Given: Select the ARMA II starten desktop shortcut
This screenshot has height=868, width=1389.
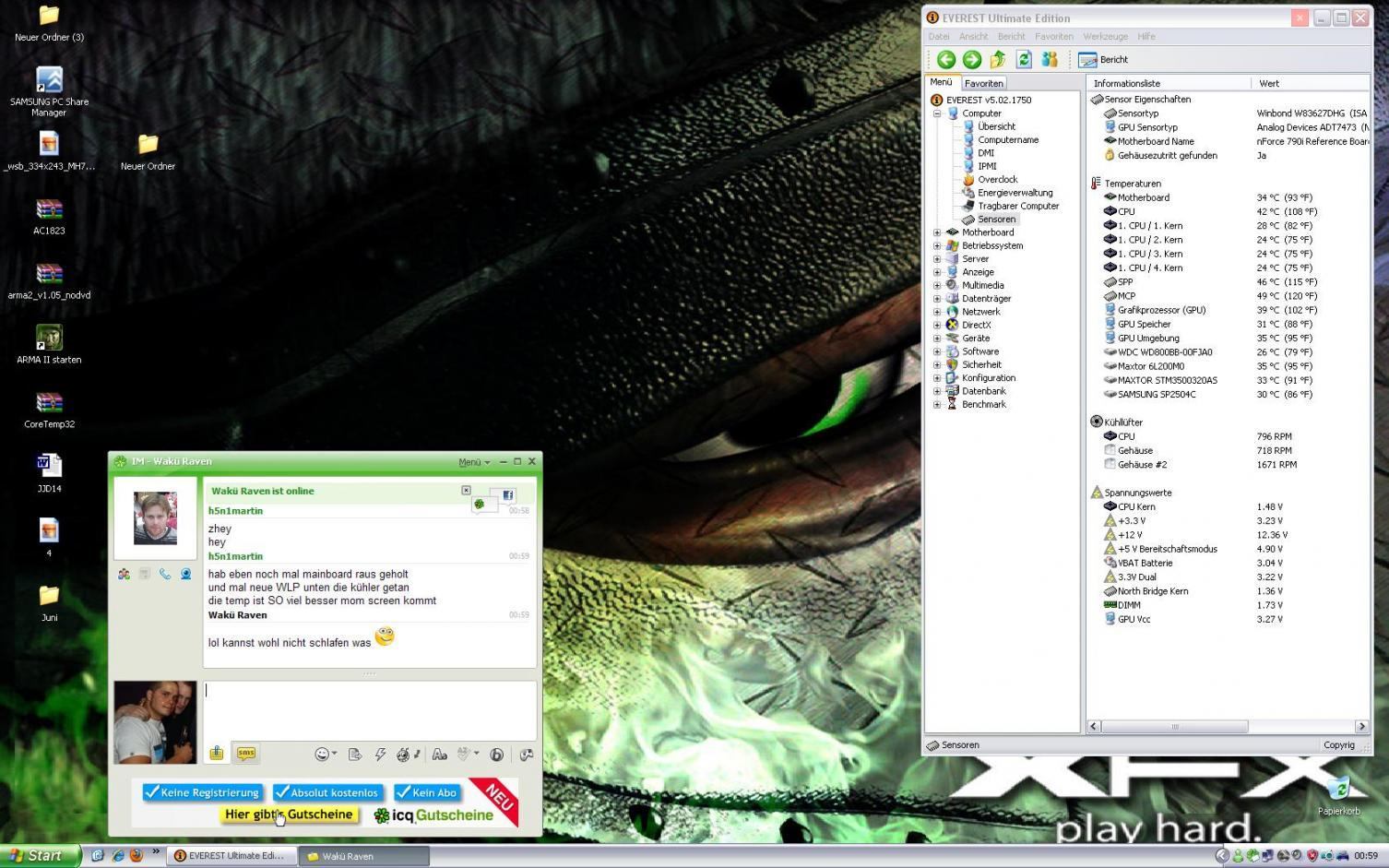Looking at the screenshot, I should pos(49,344).
